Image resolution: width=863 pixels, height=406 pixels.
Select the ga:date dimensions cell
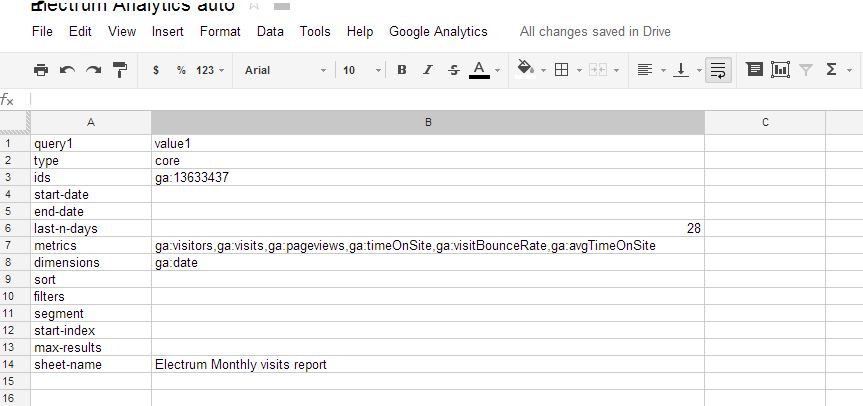coord(428,262)
